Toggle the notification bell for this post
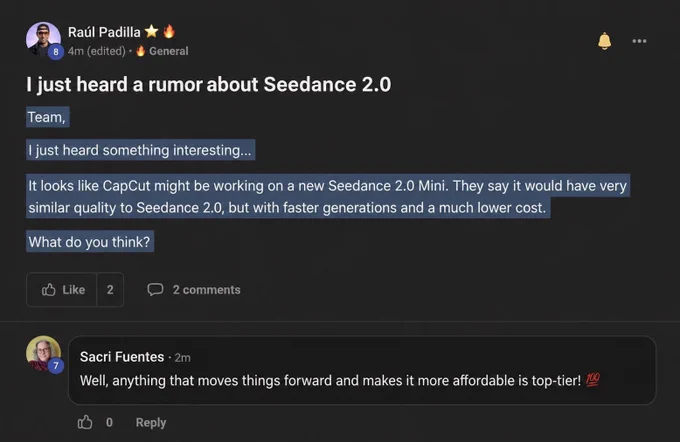The image size is (680, 442). 605,41
